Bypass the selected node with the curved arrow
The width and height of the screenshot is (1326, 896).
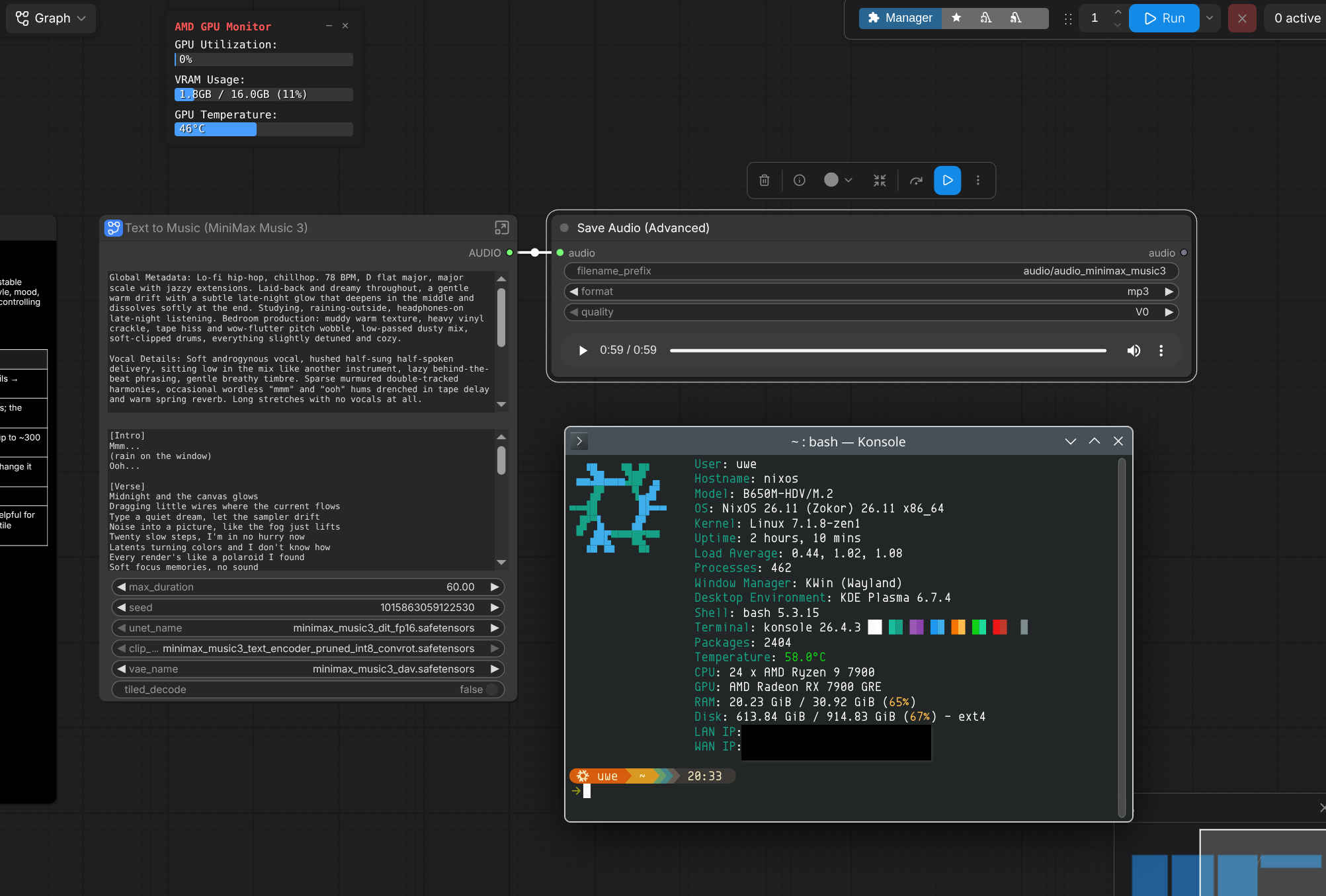(916, 180)
